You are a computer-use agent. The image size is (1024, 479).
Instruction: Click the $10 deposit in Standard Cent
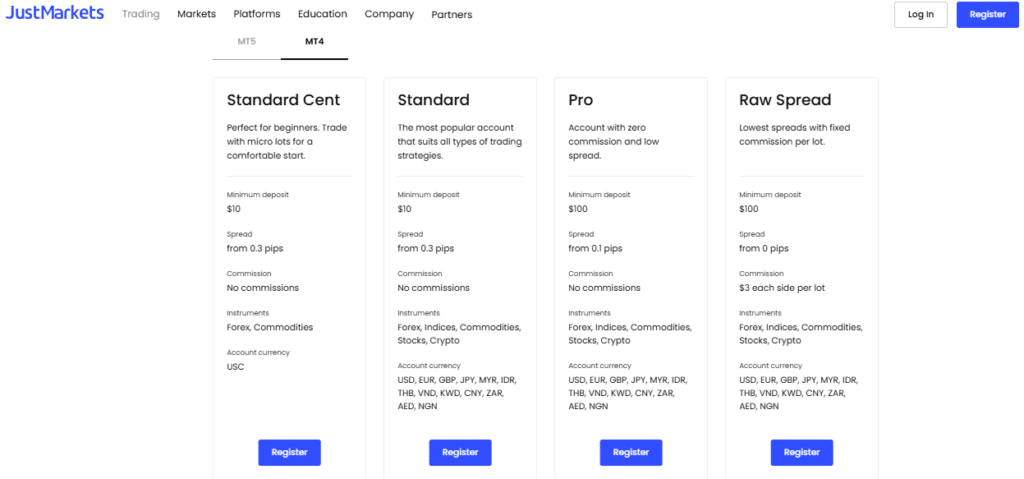click(234, 209)
